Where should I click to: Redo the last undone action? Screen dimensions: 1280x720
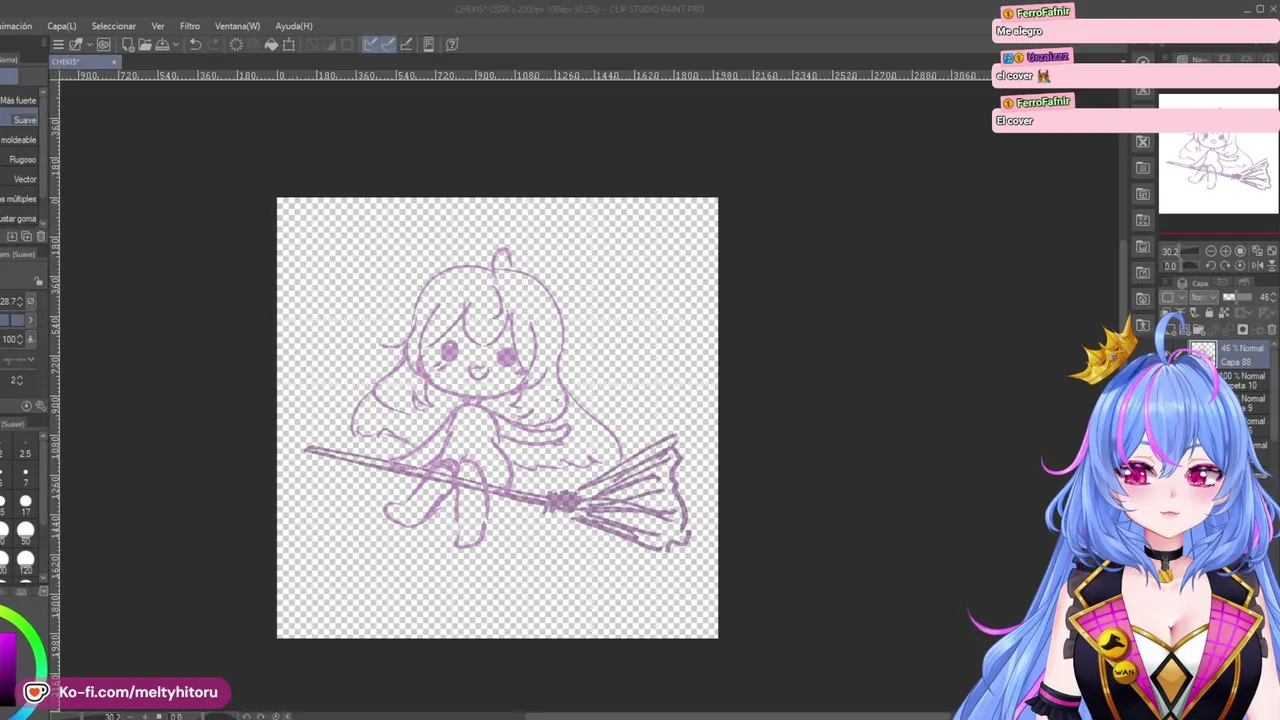coord(213,44)
